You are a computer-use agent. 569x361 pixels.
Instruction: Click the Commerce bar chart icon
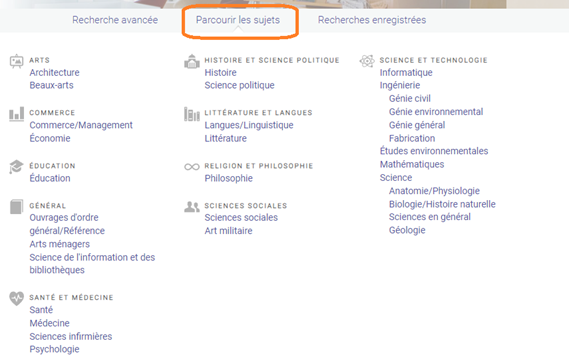16,114
